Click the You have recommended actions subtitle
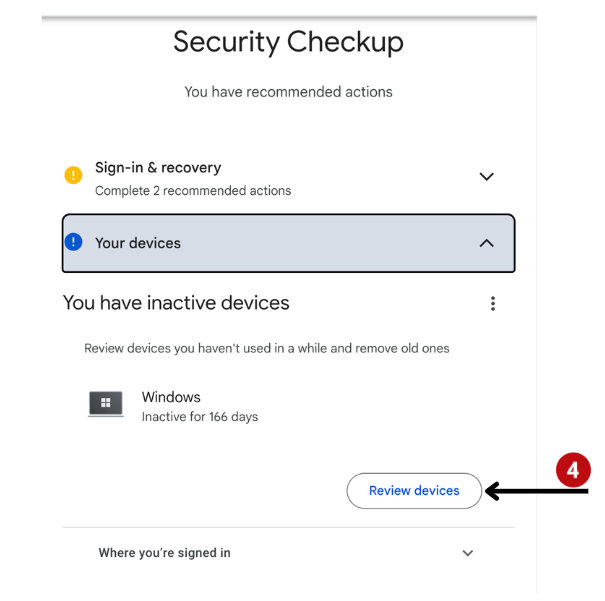605x601 pixels. [288, 92]
